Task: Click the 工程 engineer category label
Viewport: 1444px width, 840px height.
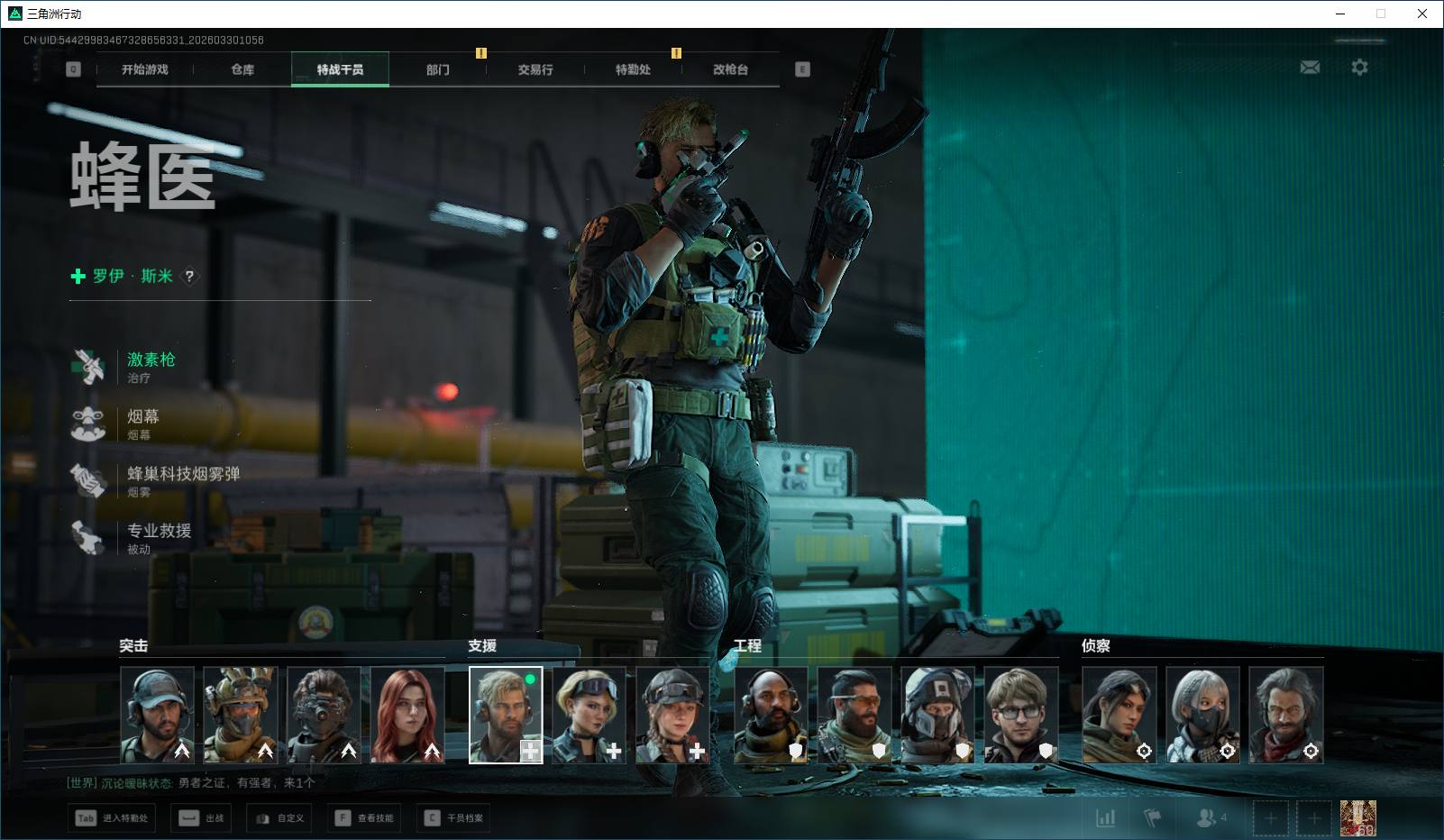Action: (x=747, y=646)
